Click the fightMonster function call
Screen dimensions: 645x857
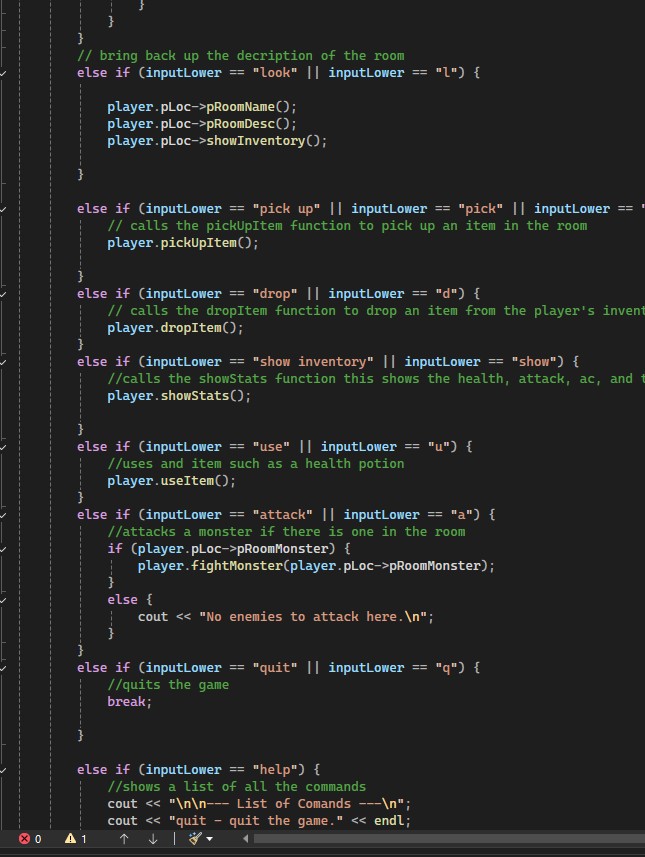point(237,566)
